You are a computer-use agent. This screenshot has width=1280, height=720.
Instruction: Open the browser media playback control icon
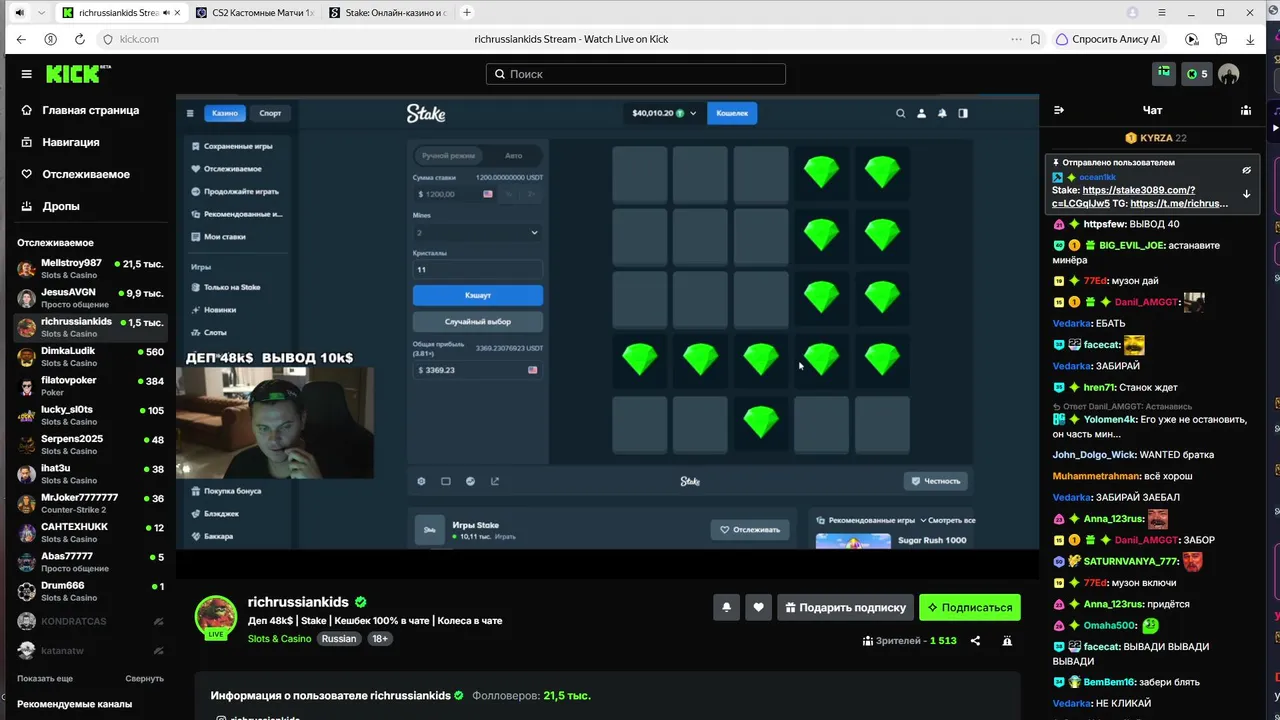click(1191, 39)
